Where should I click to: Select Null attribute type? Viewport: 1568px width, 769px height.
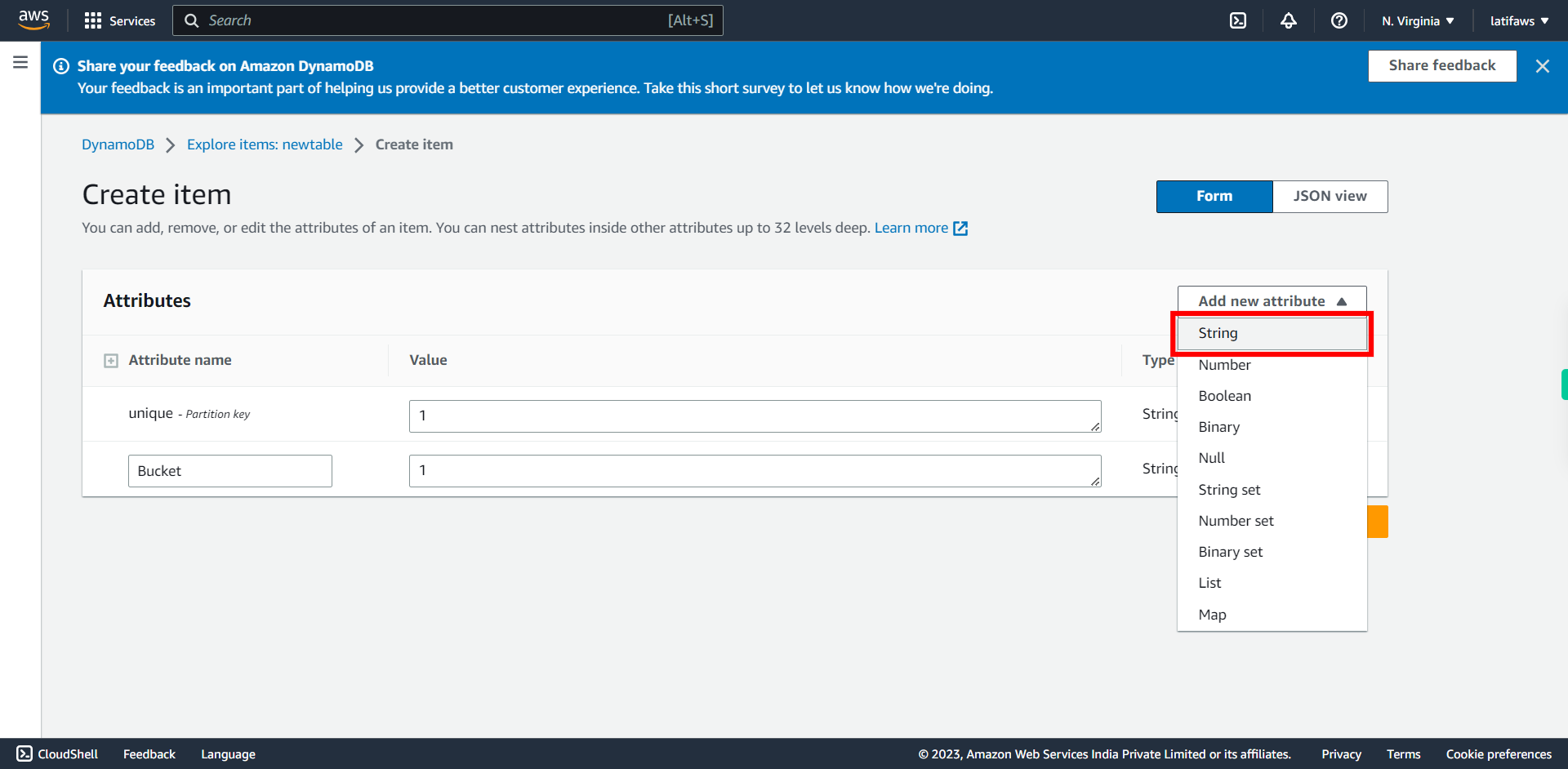1272,458
